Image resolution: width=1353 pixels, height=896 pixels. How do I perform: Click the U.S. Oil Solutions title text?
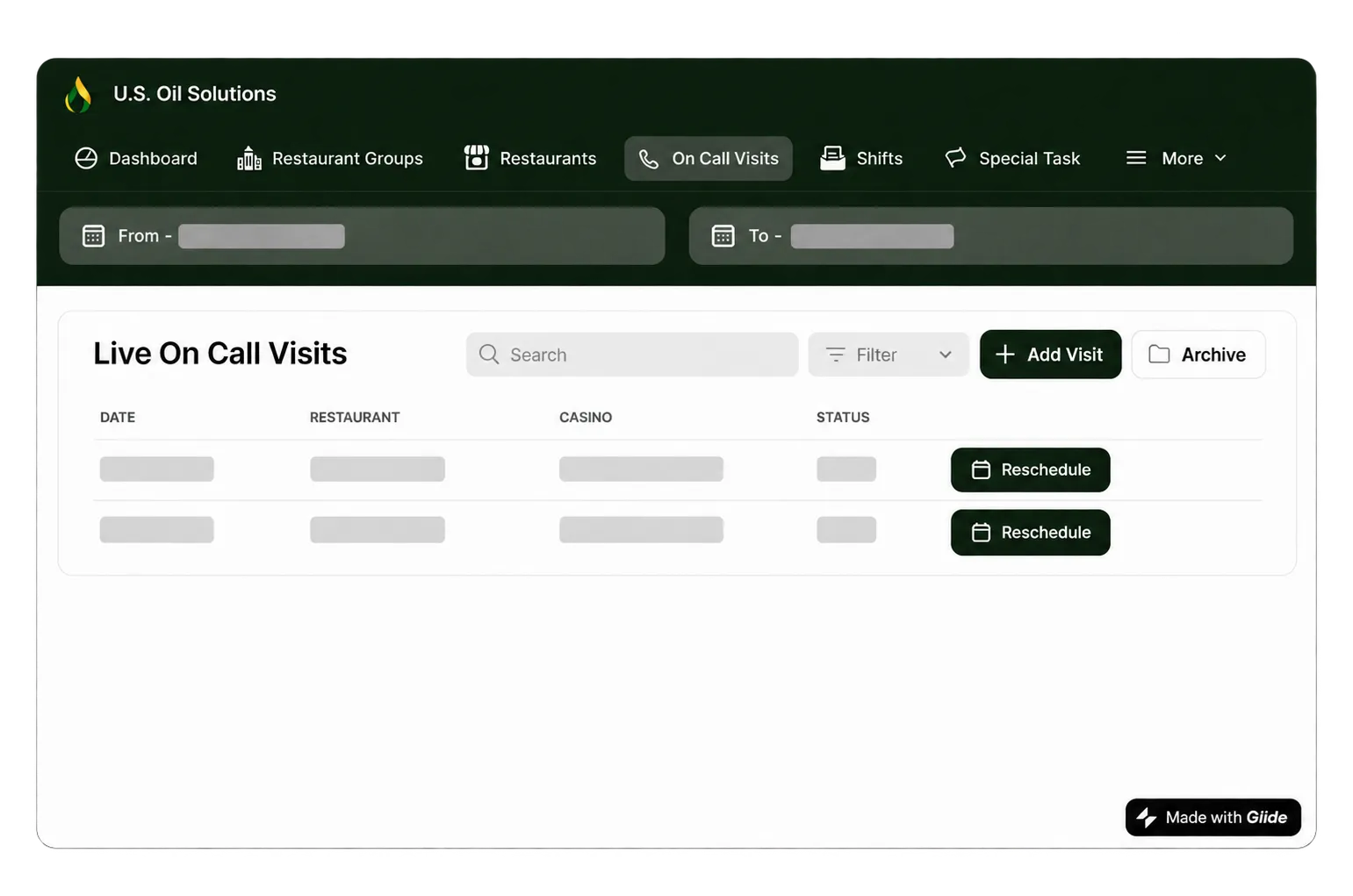(x=195, y=94)
